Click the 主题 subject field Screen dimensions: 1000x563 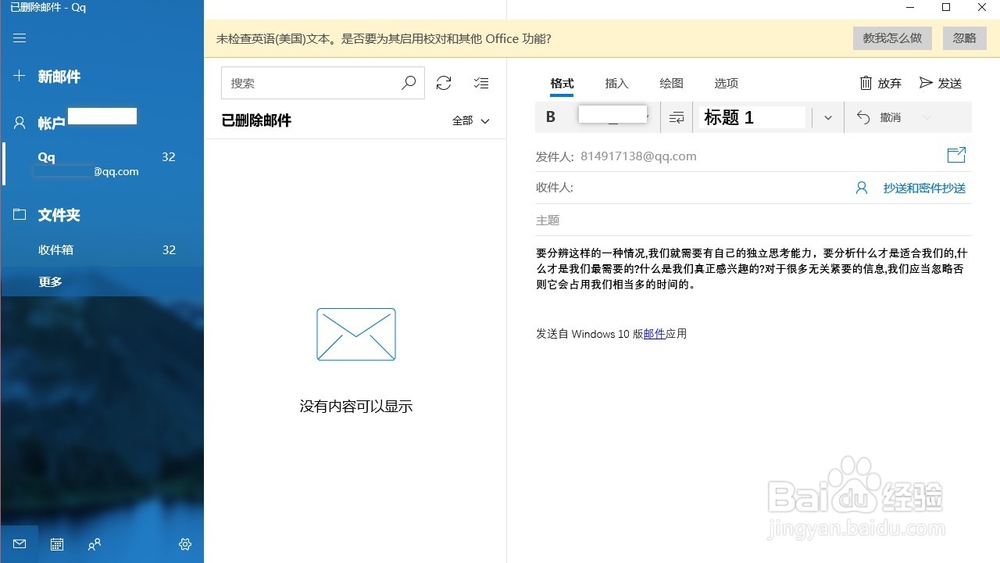[x=753, y=220]
